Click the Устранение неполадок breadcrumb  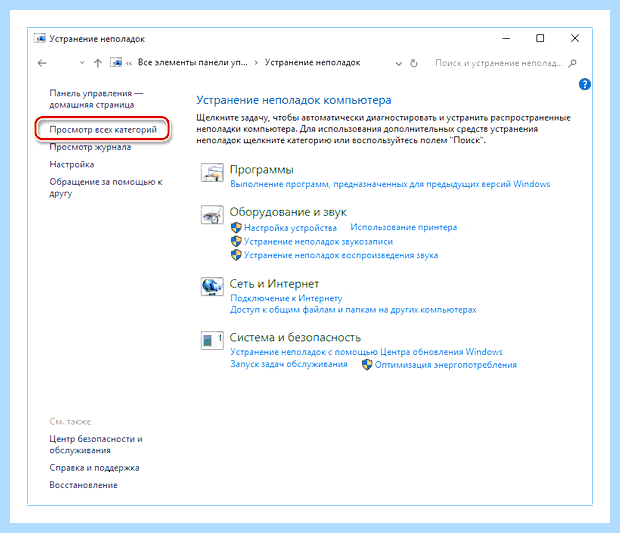[312, 62]
